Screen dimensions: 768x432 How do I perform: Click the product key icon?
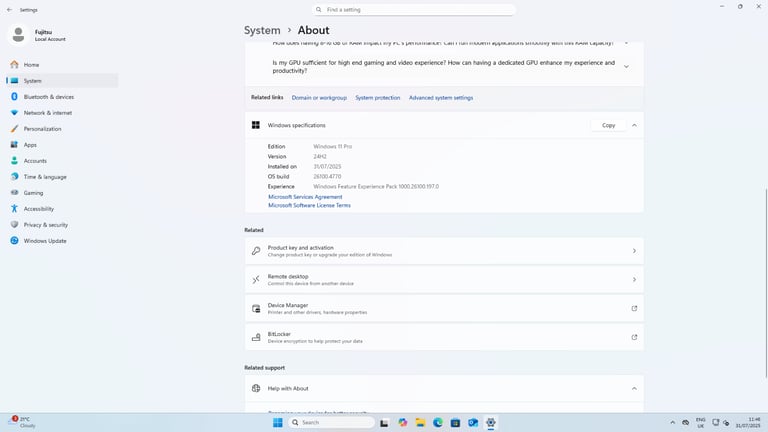[256, 251]
